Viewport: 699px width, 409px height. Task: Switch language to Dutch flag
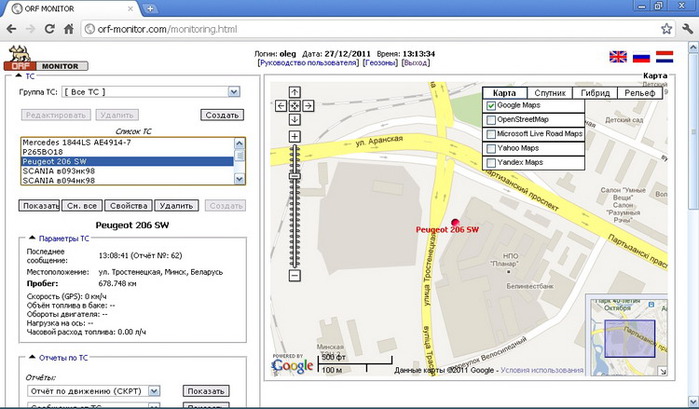click(664, 57)
